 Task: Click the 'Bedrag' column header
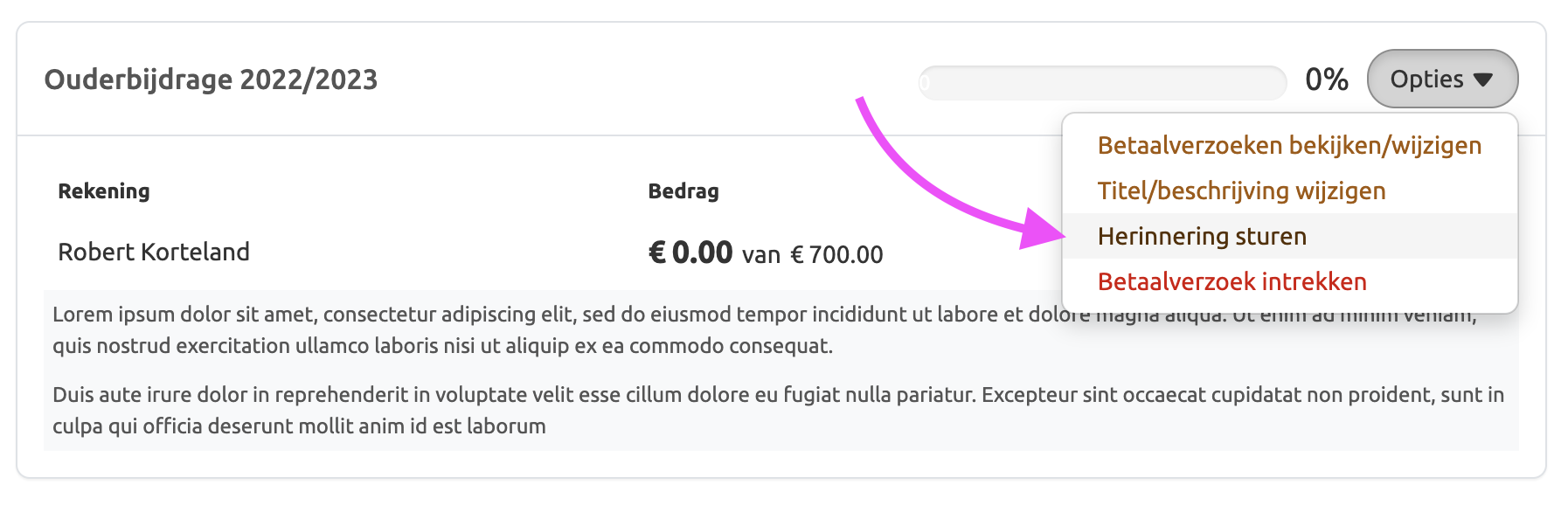(683, 190)
